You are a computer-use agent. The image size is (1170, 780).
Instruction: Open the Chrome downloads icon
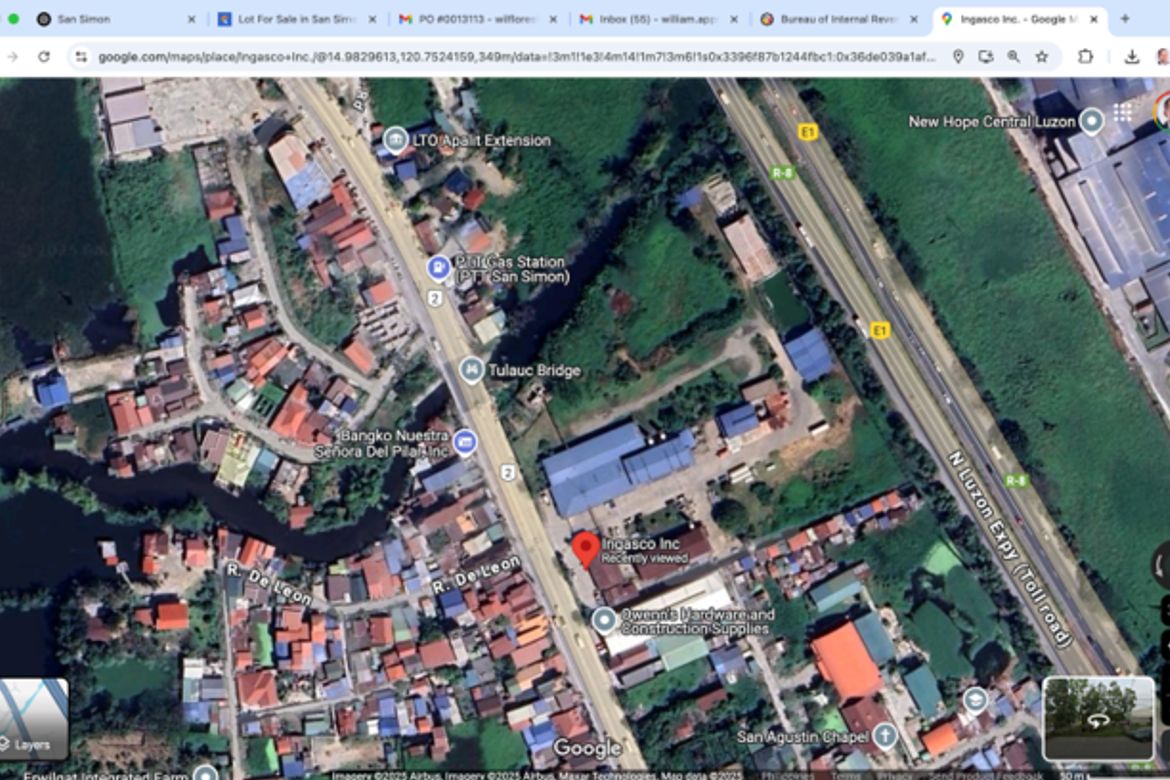click(1131, 57)
